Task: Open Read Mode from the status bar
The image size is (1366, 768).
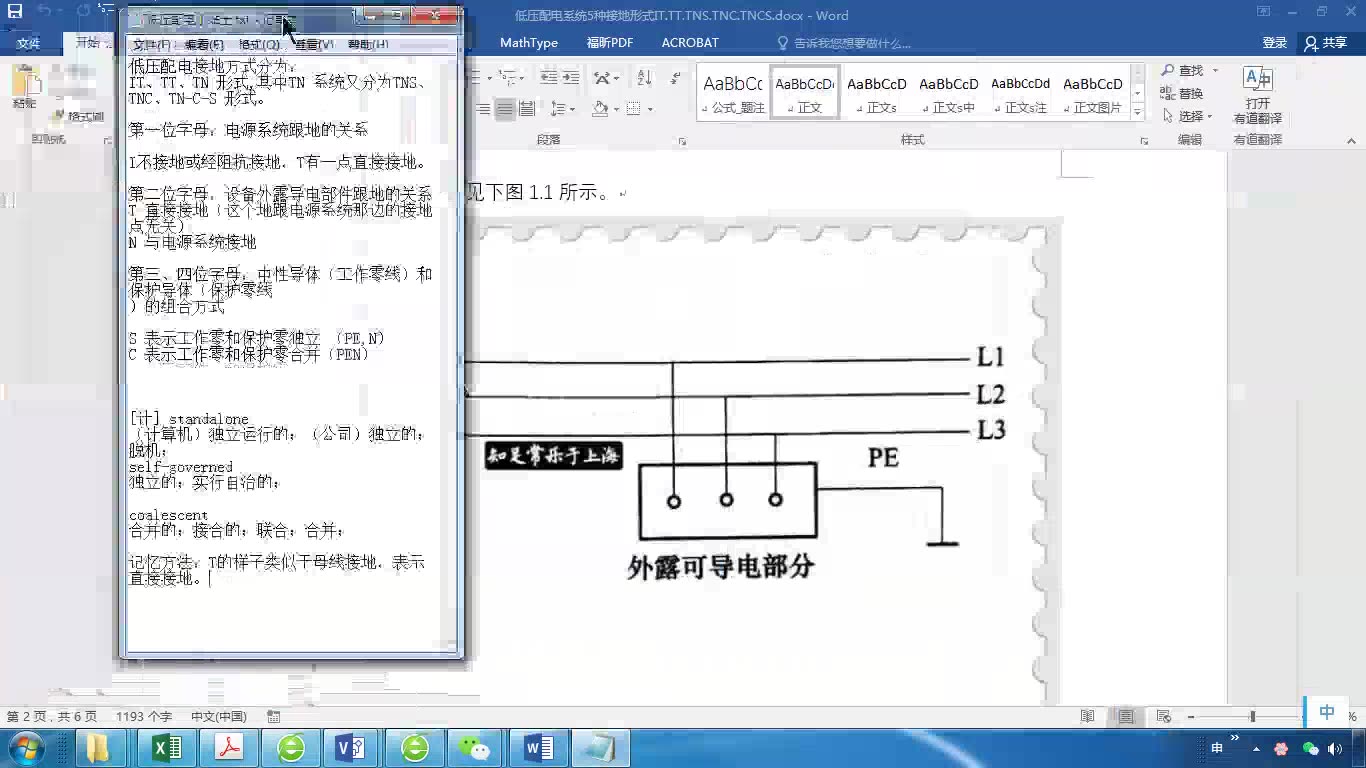Action: click(x=1088, y=716)
